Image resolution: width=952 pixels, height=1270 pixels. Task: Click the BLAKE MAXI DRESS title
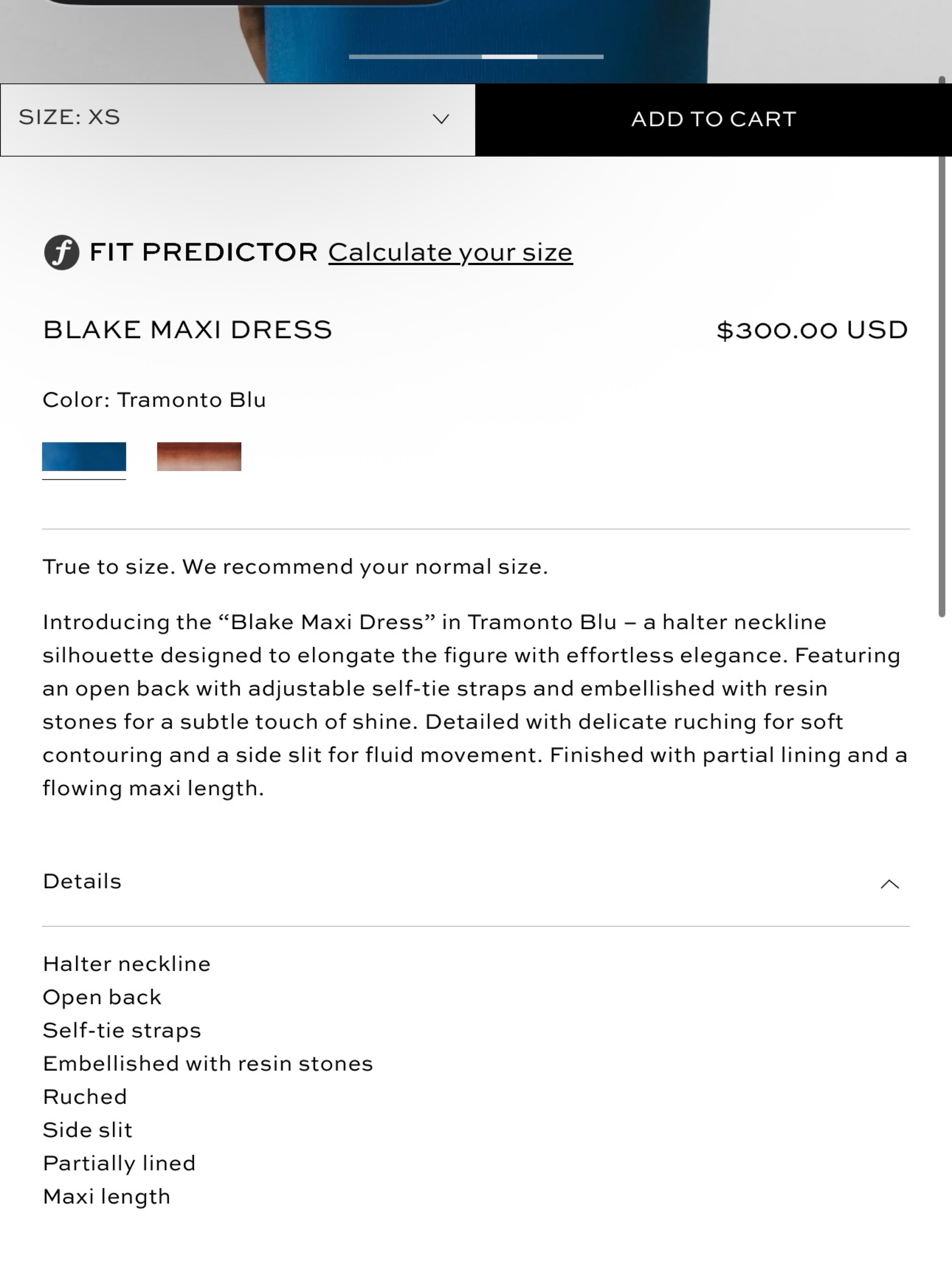[x=188, y=330]
